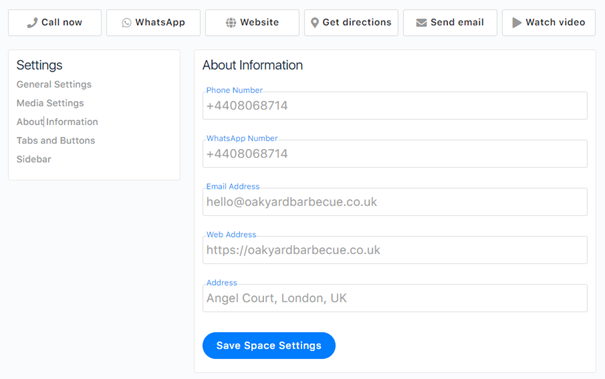This screenshot has height=379, width=605.
Task: Click the map pin icon for directions
Action: pos(315,23)
